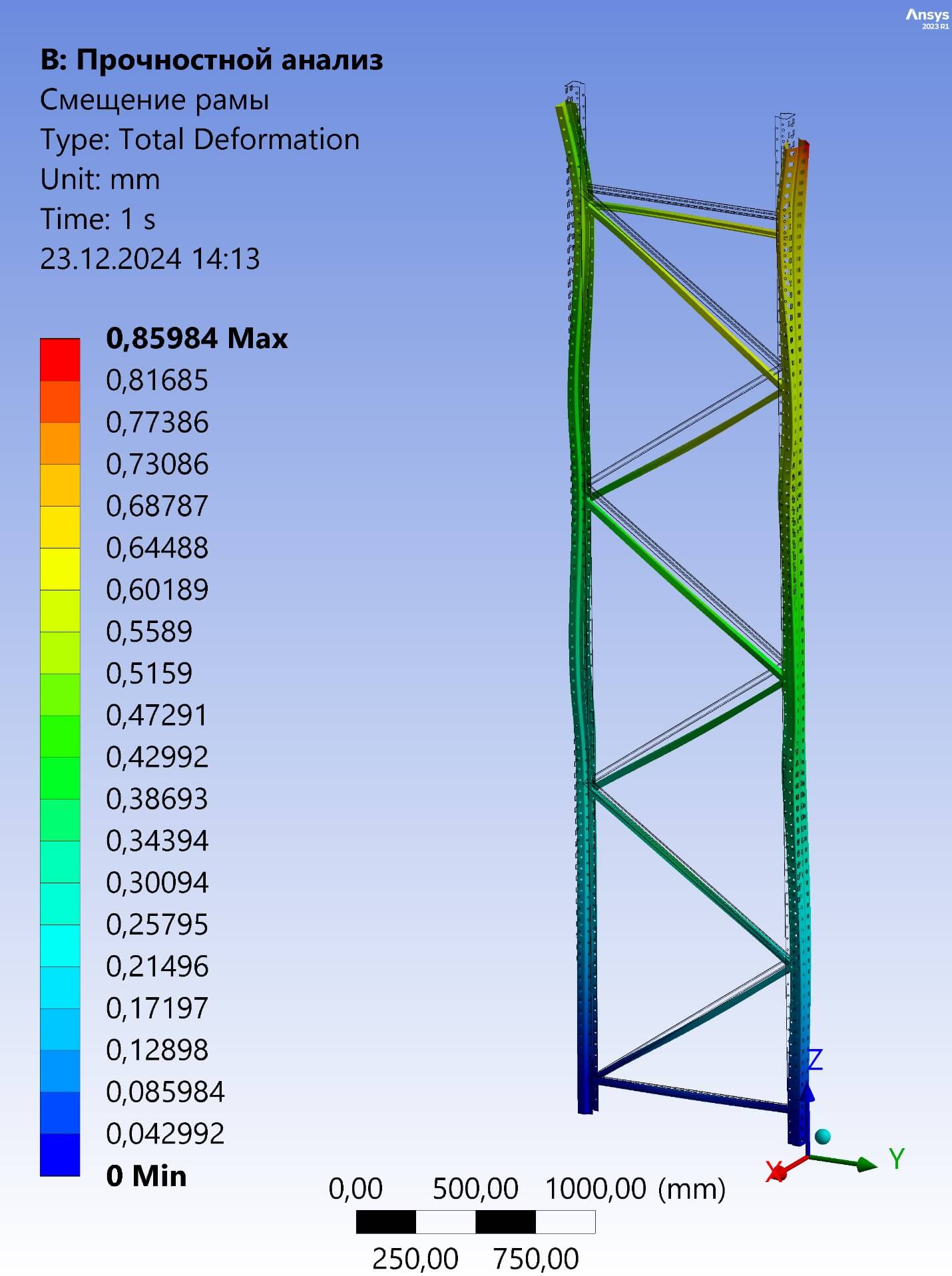
Task: Click the legend value '0,042992'
Action: 165,1134
